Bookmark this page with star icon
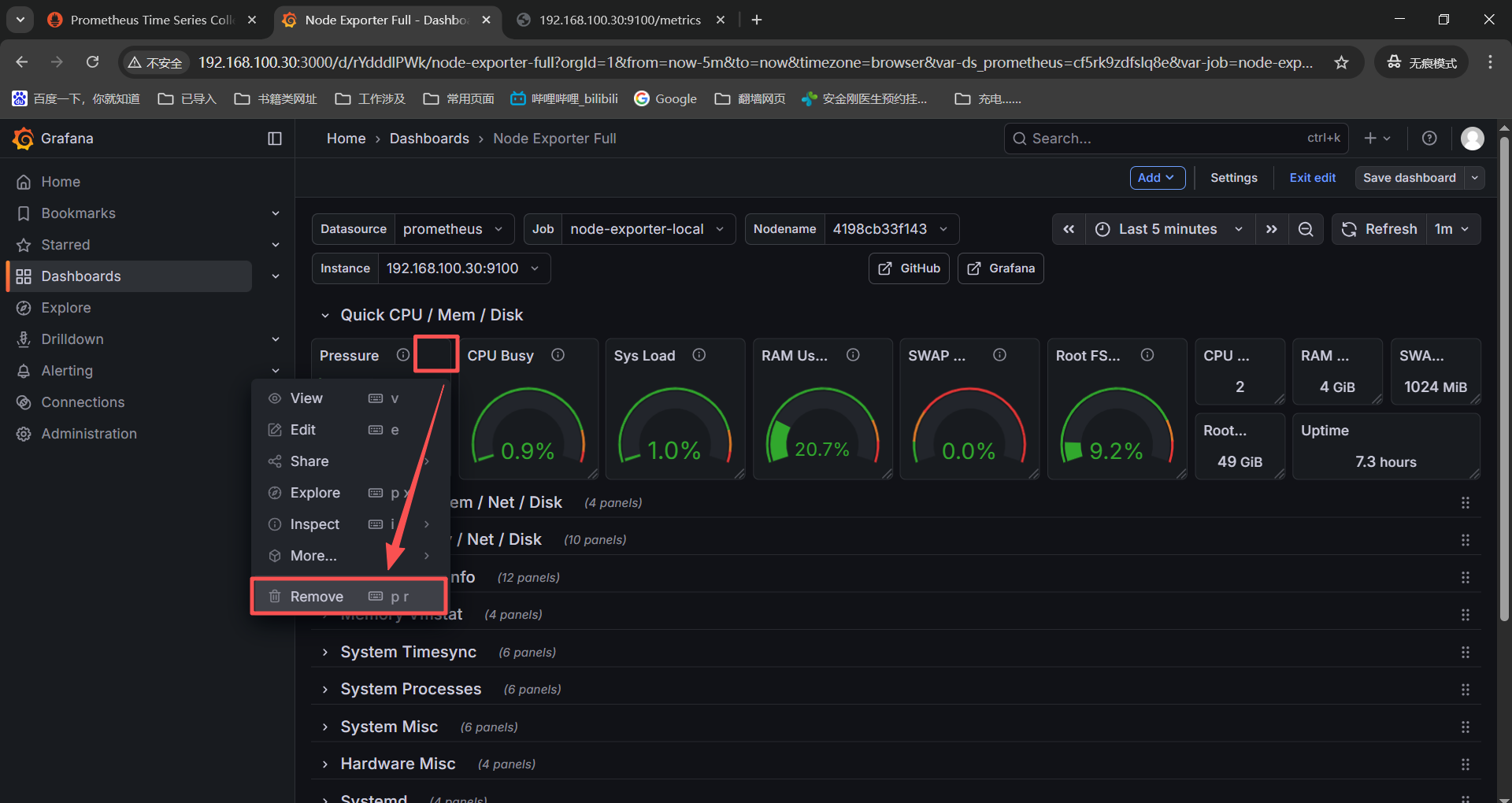Image resolution: width=1512 pixels, height=803 pixels. coord(1342,62)
